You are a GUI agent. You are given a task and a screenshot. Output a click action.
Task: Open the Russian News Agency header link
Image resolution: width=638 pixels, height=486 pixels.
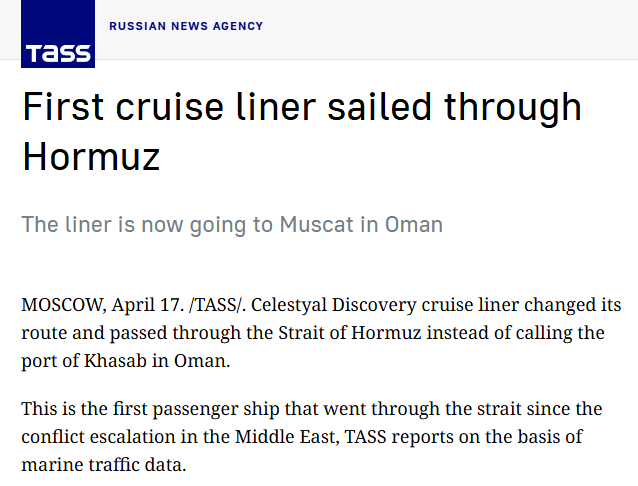(x=186, y=26)
